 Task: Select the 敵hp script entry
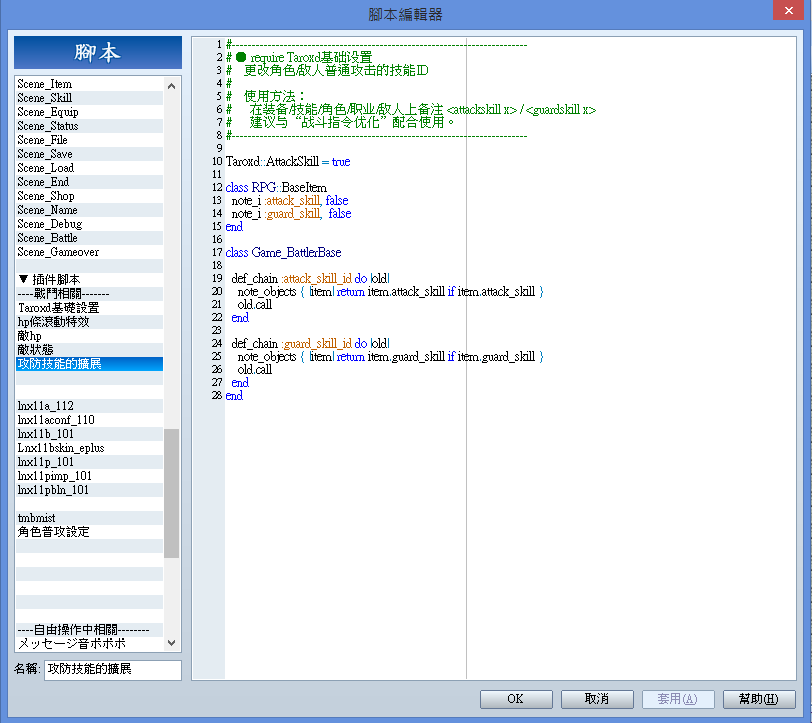90,336
